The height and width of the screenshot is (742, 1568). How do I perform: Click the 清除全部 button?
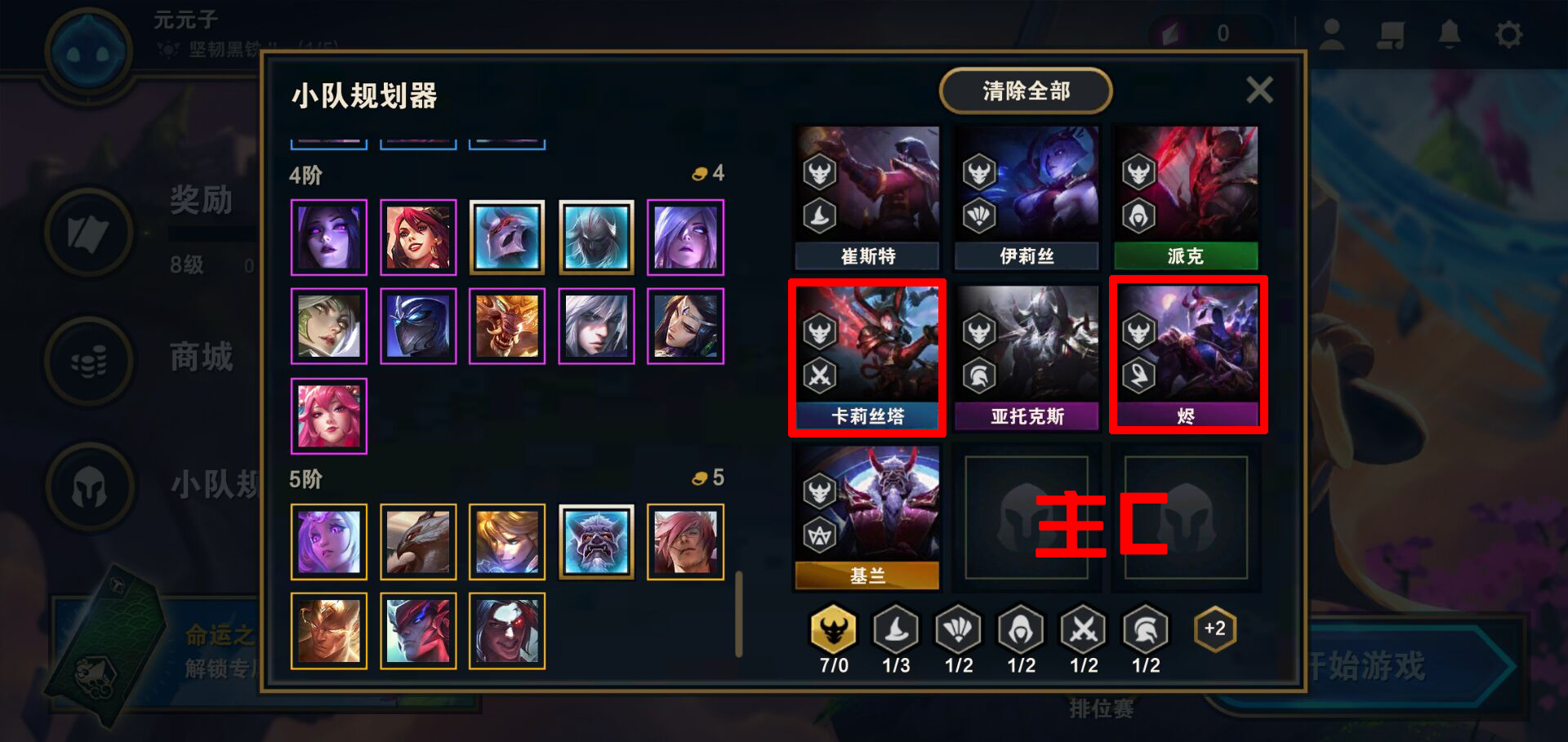point(1026,91)
